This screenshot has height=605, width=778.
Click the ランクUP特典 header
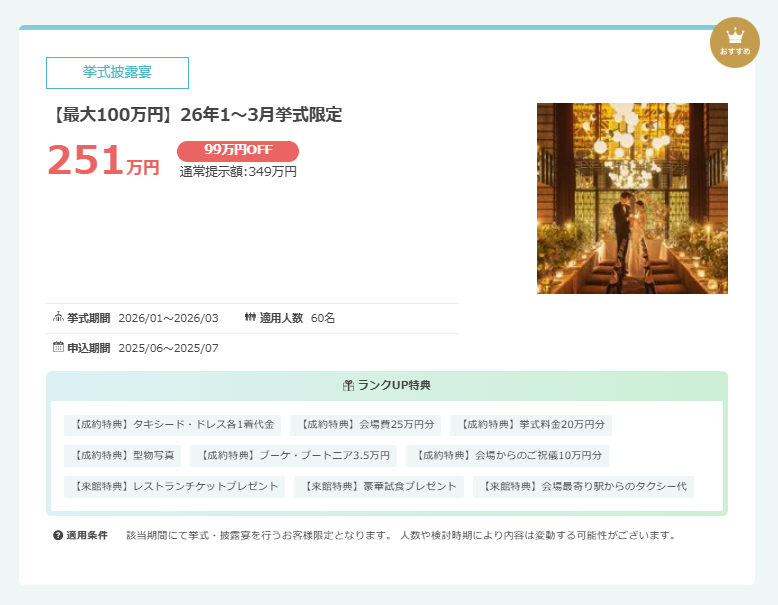pos(387,385)
